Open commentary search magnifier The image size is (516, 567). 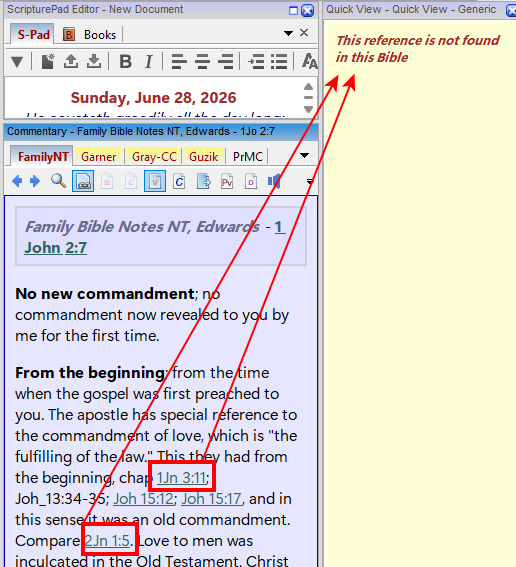[x=58, y=180]
